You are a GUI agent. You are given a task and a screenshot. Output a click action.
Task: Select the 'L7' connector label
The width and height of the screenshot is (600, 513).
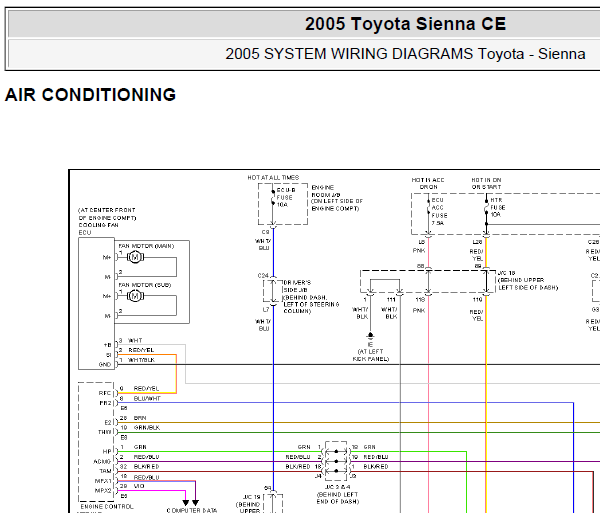coord(266,309)
